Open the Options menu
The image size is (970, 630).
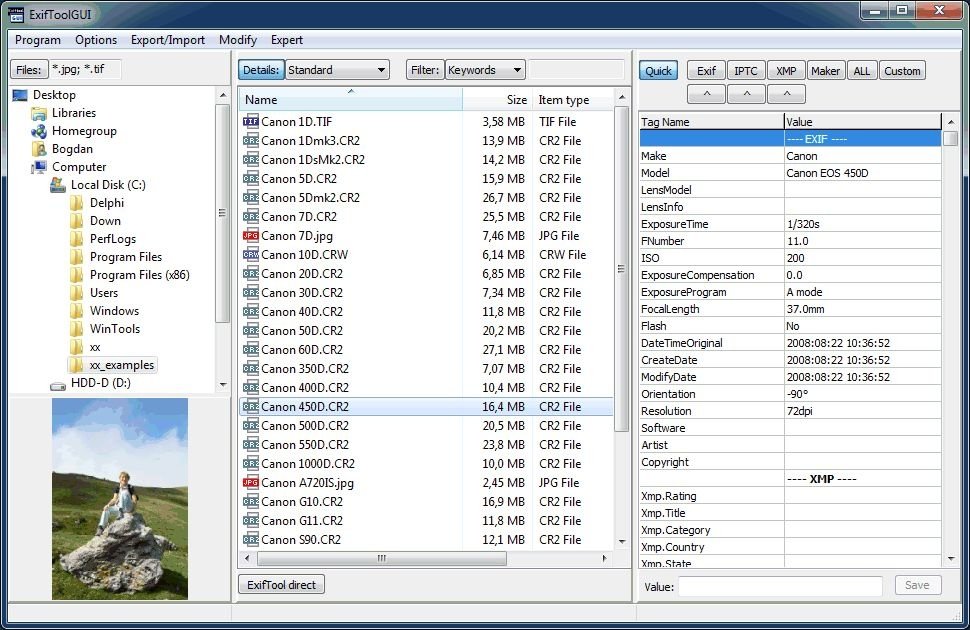pos(96,40)
